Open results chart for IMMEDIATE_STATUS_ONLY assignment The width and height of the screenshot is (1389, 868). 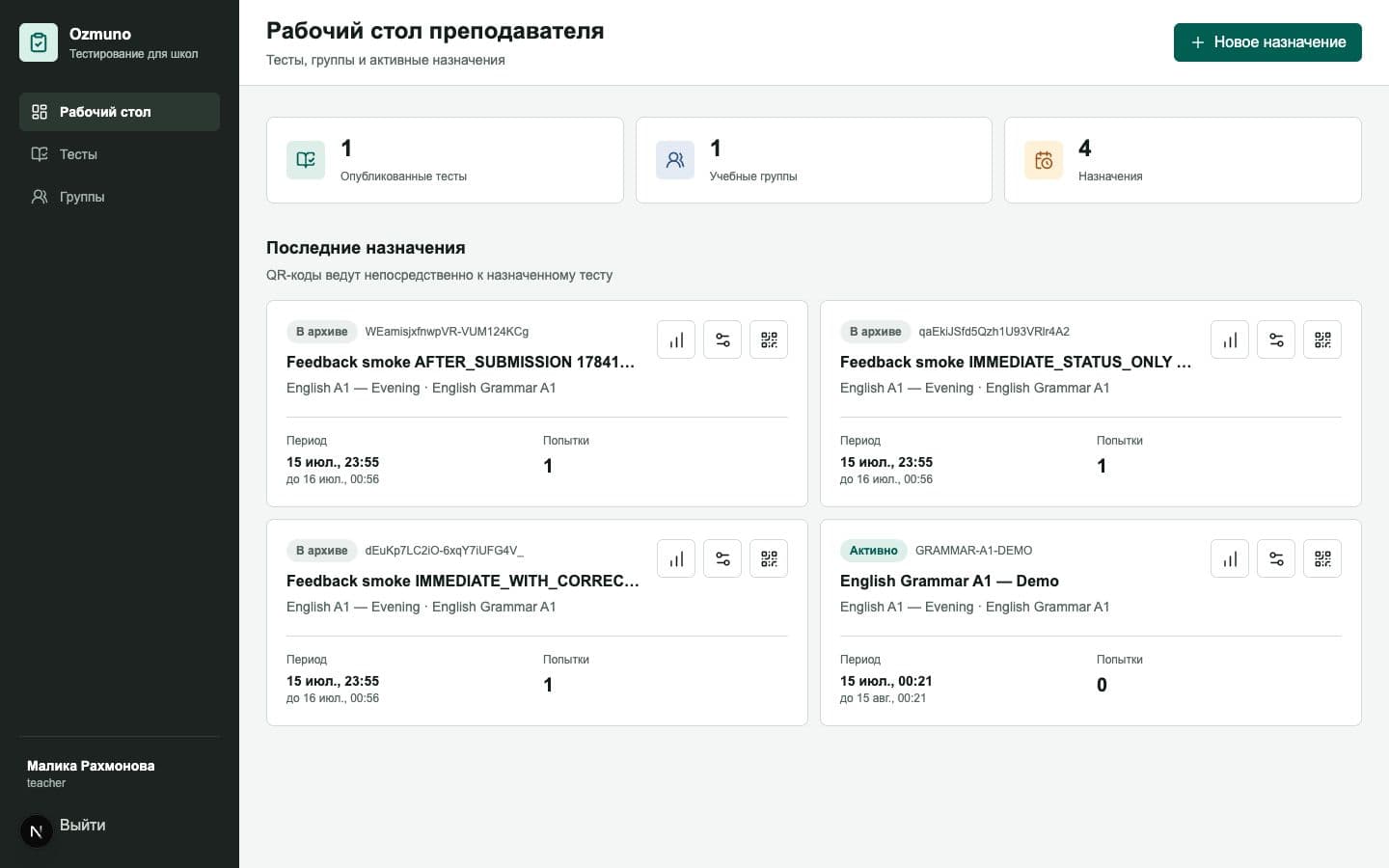point(1230,339)
